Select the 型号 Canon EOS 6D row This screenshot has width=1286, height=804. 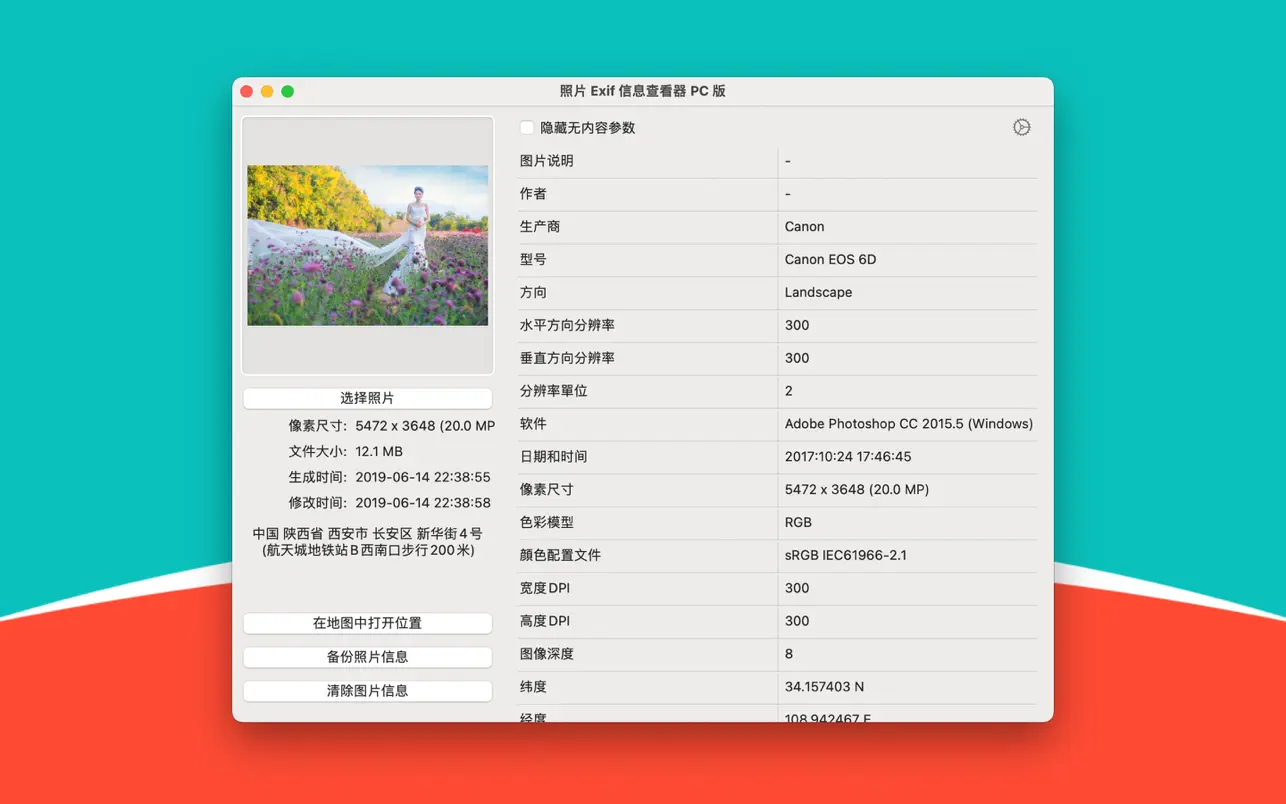point(833,259)
